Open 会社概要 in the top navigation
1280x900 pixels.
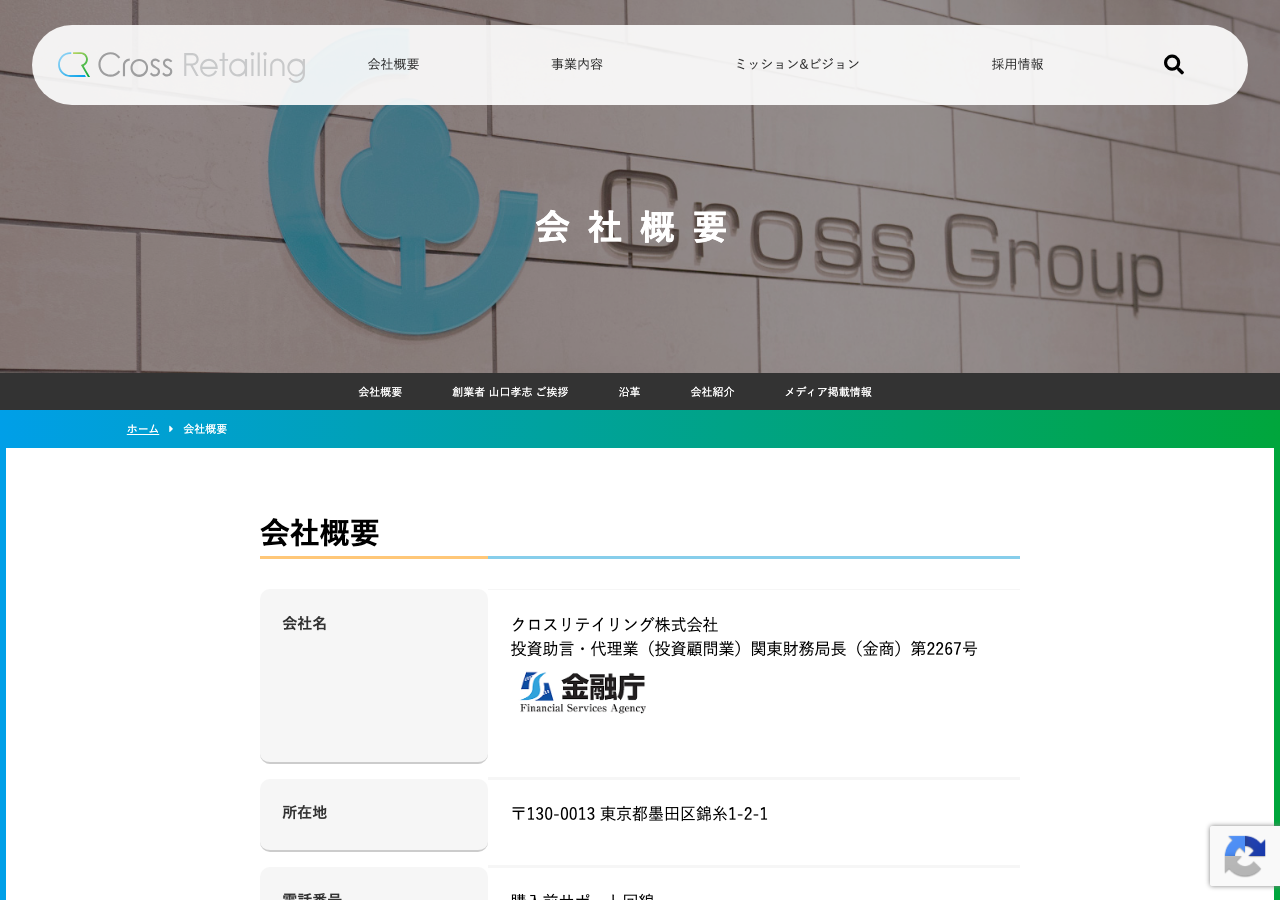tap(393, 64)
